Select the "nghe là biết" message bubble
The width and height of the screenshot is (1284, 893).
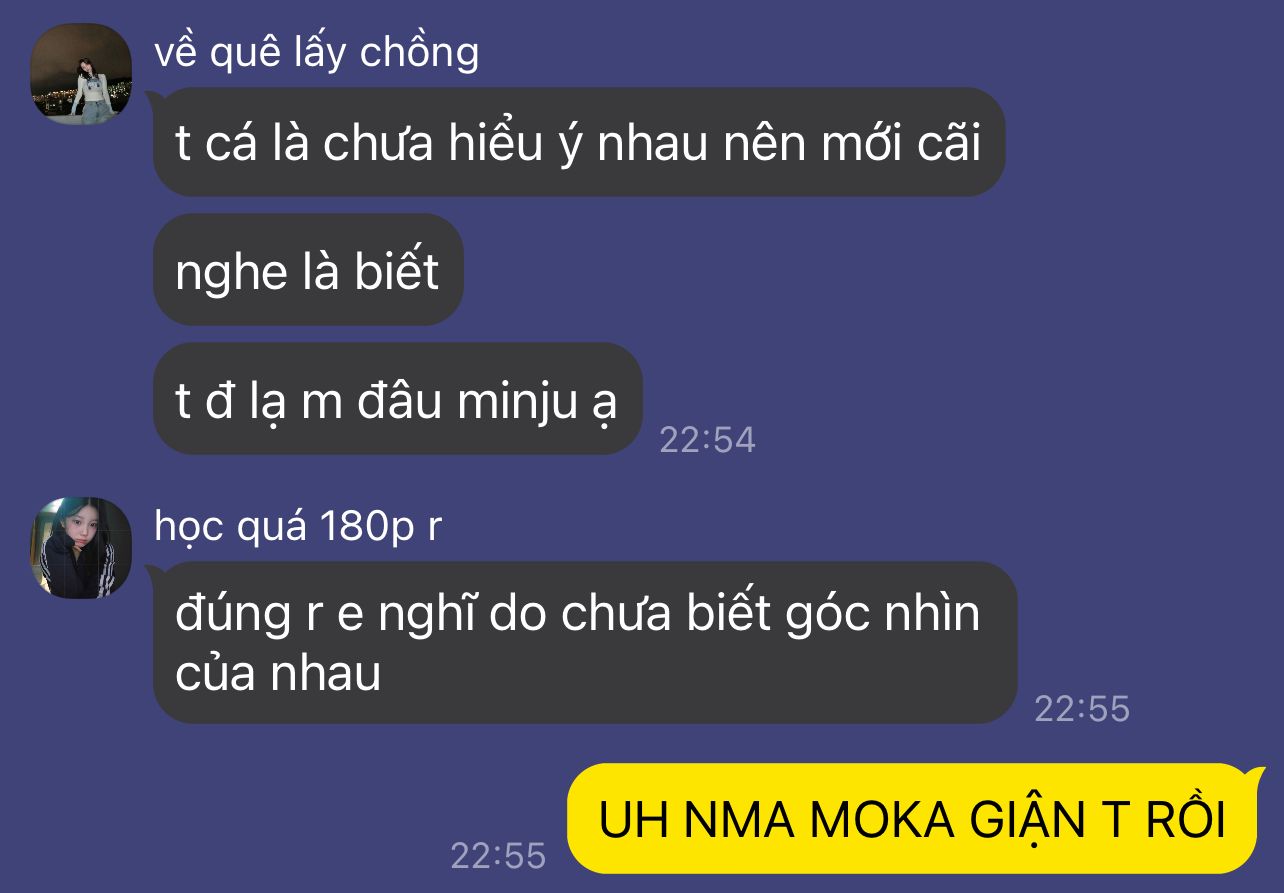(x=308, y=270)
